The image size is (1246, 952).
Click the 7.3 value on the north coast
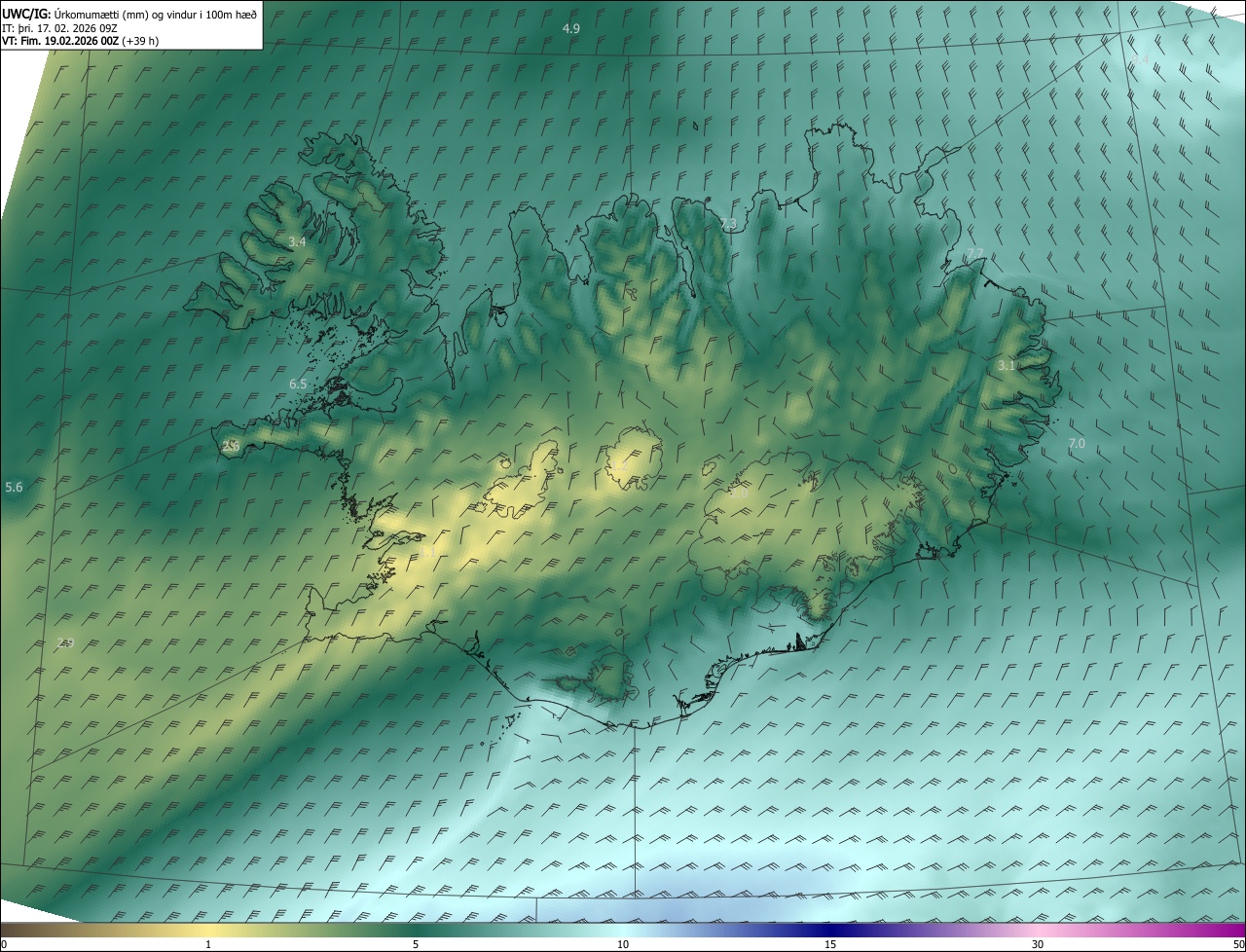(x=729, y=224)
